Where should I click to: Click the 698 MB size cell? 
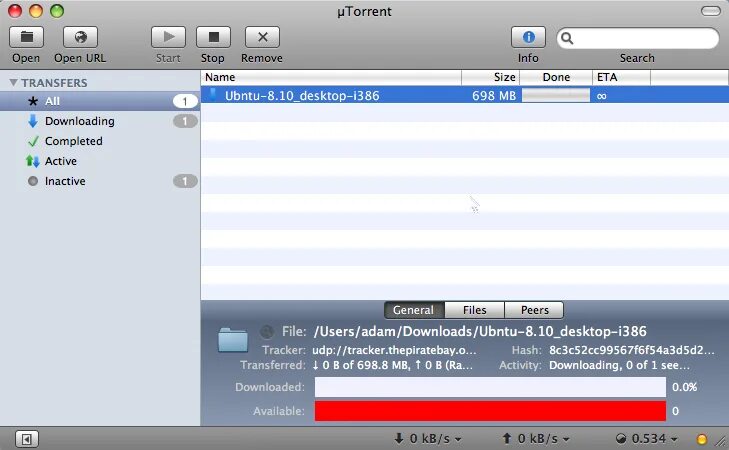point(494,96)
